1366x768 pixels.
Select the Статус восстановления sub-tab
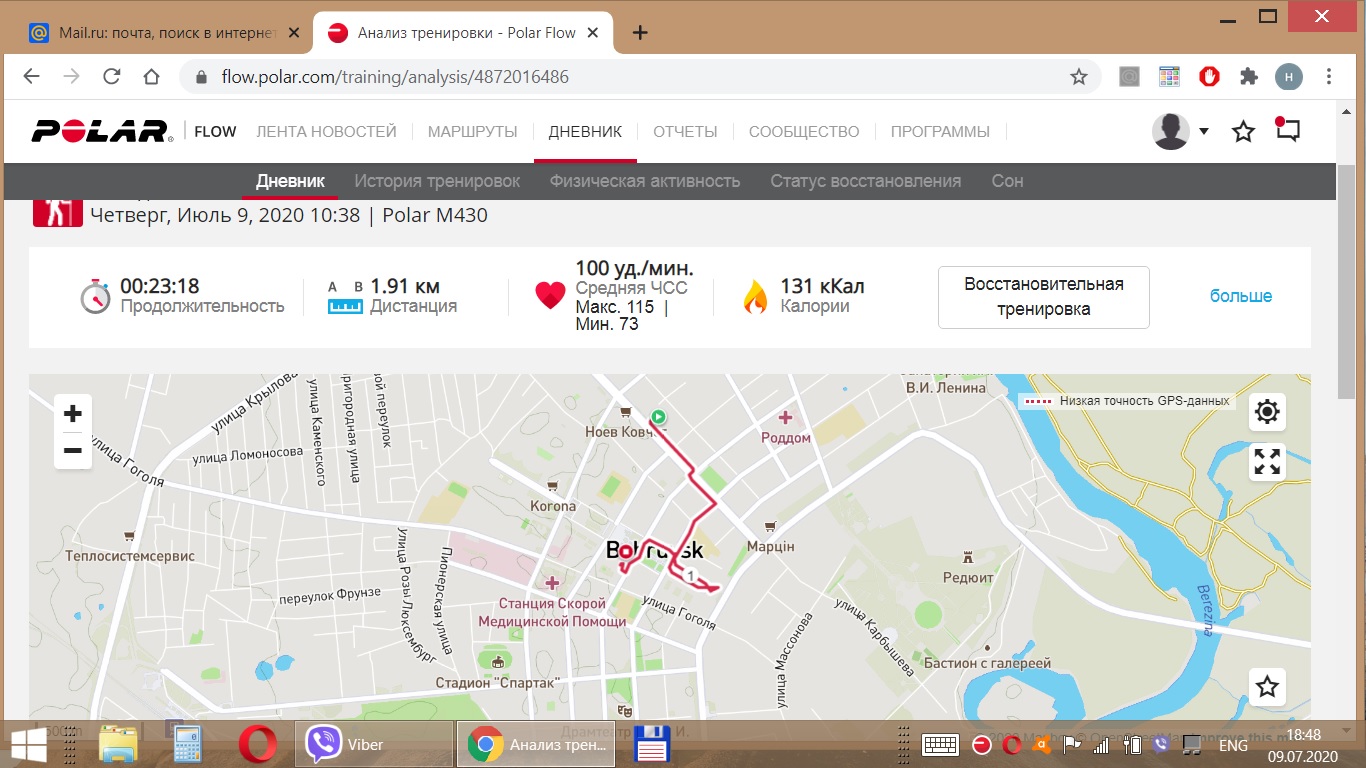866,181
